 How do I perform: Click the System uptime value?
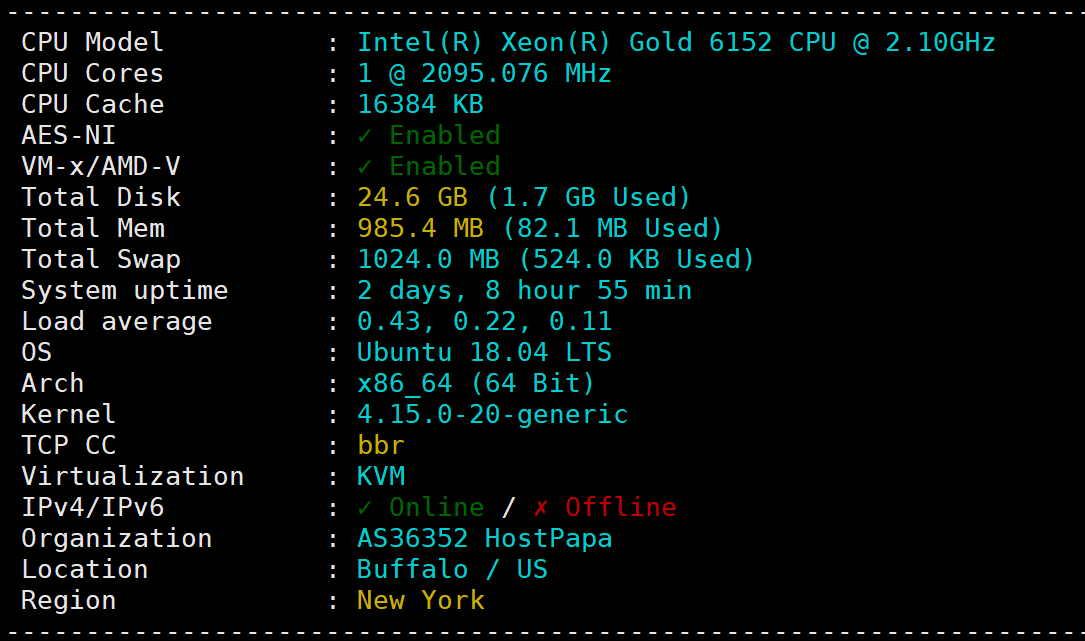[x=524, y=290]
